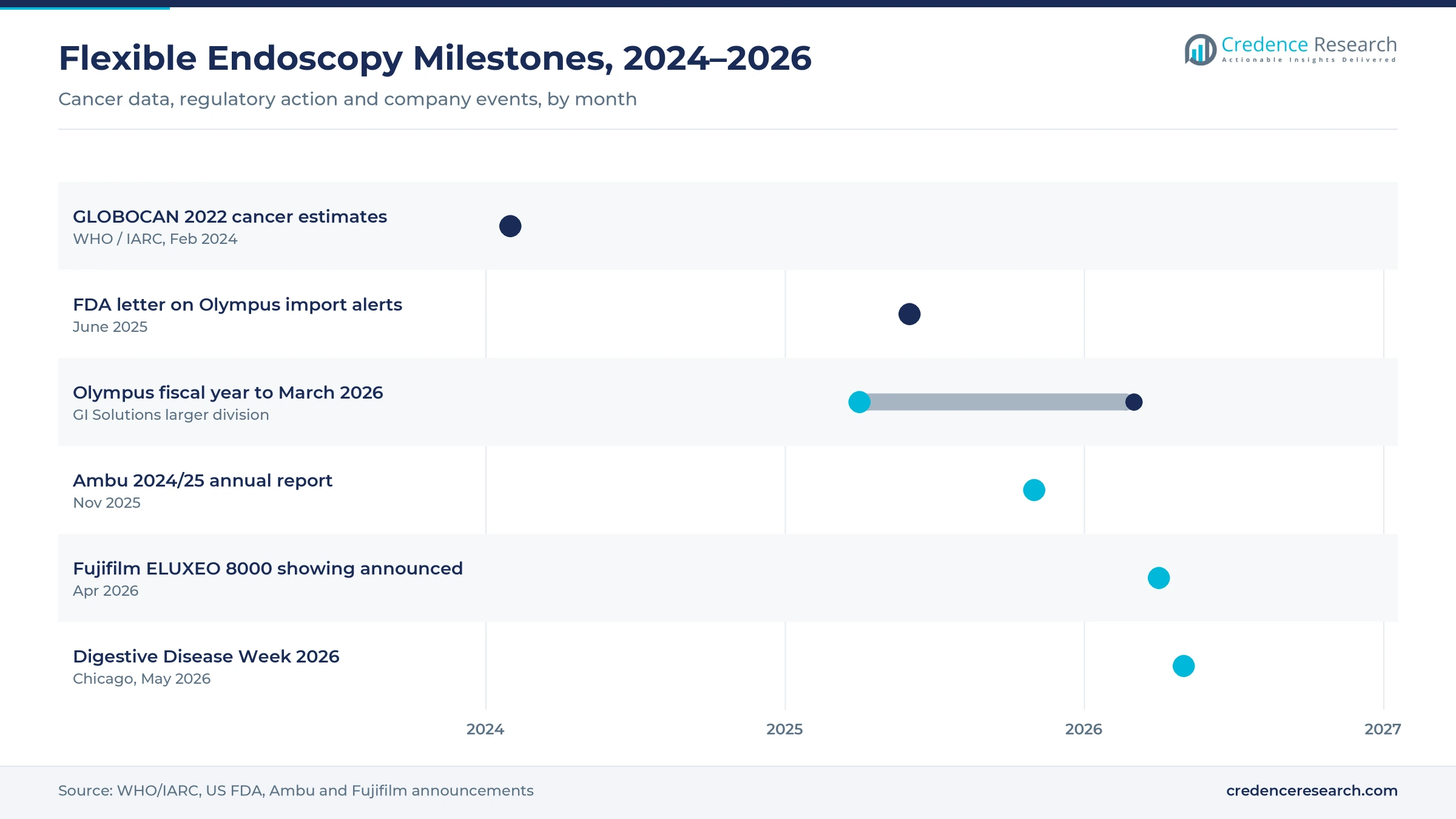Click 'Olympus fiscal year to March 2026'
The height and width of the screenshot is (819, 1456).
[228, 393]
